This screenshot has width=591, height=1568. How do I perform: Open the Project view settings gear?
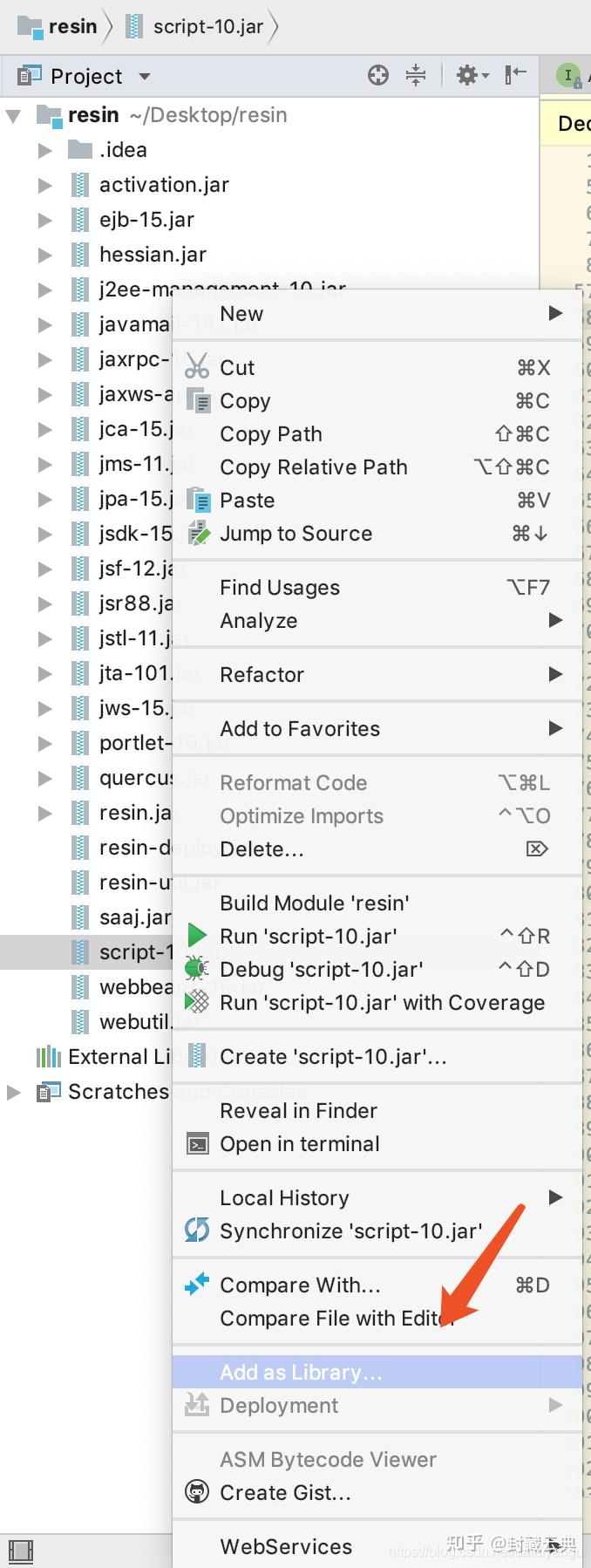(x=467, y=75)
